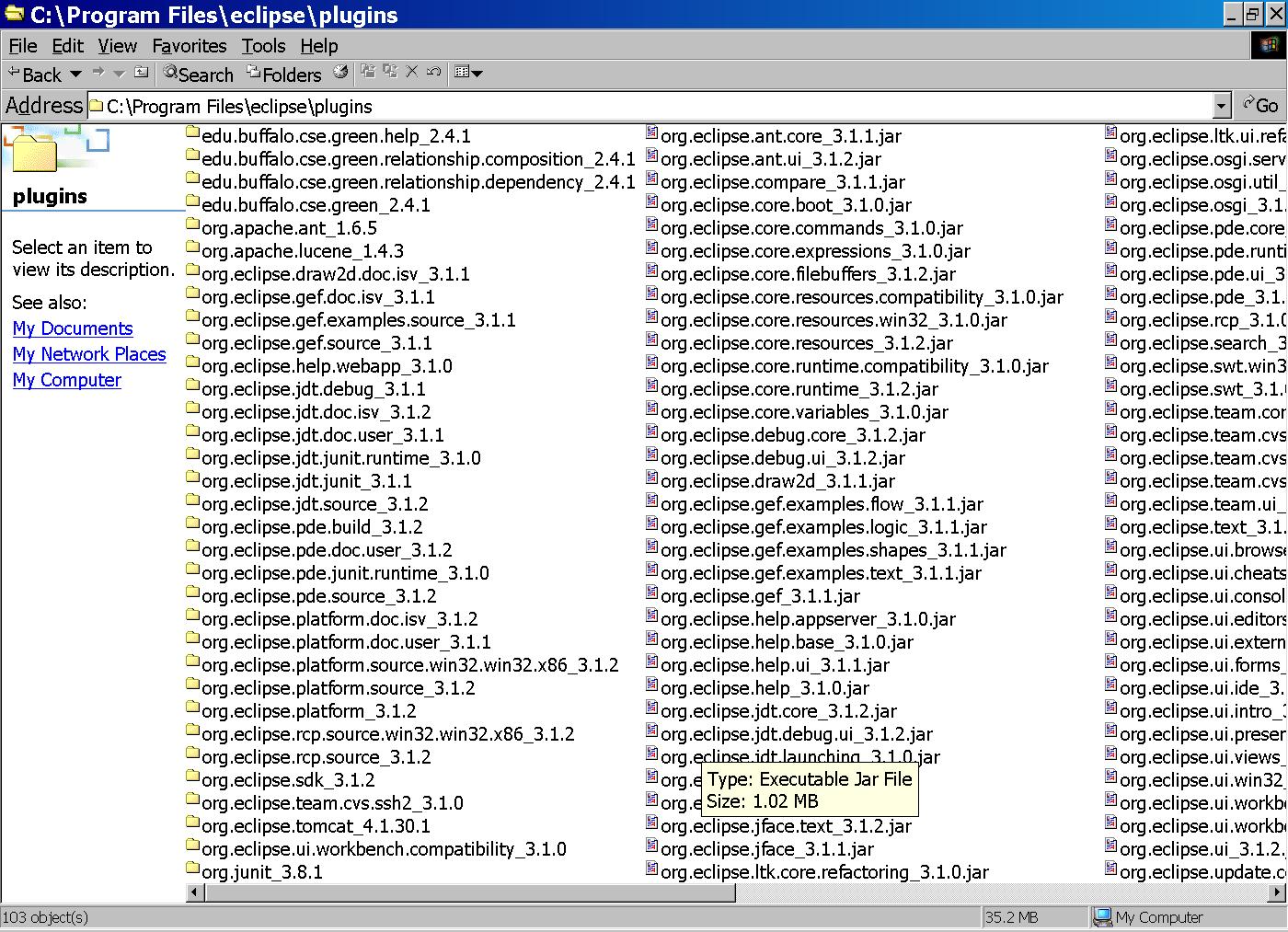Viewport: 1288px width, 932px height.
Task: Click the Delete (X) toolbar icon
Action: (x=412, y=72)
